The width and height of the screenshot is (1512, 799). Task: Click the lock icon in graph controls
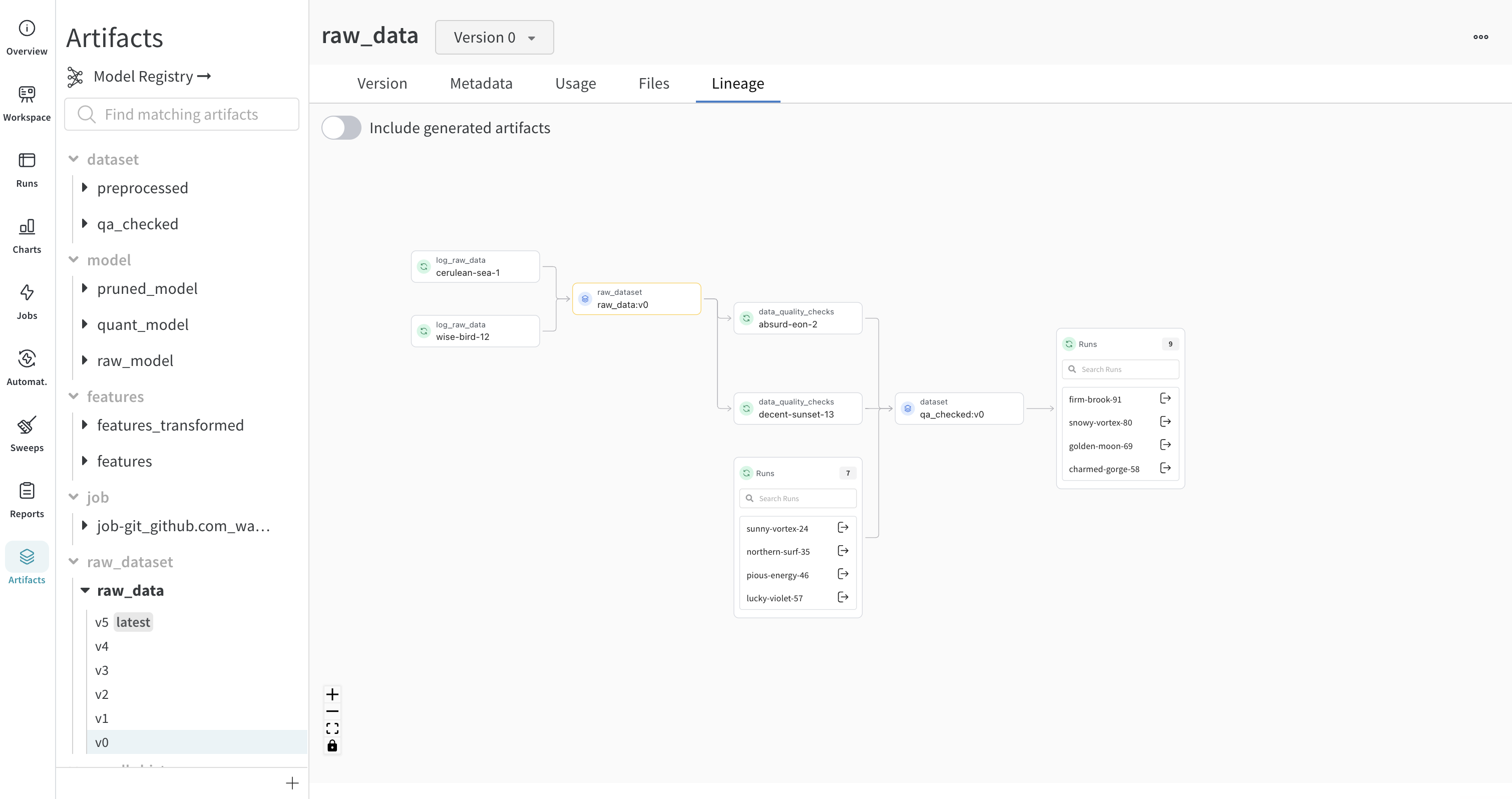(332, 745)
